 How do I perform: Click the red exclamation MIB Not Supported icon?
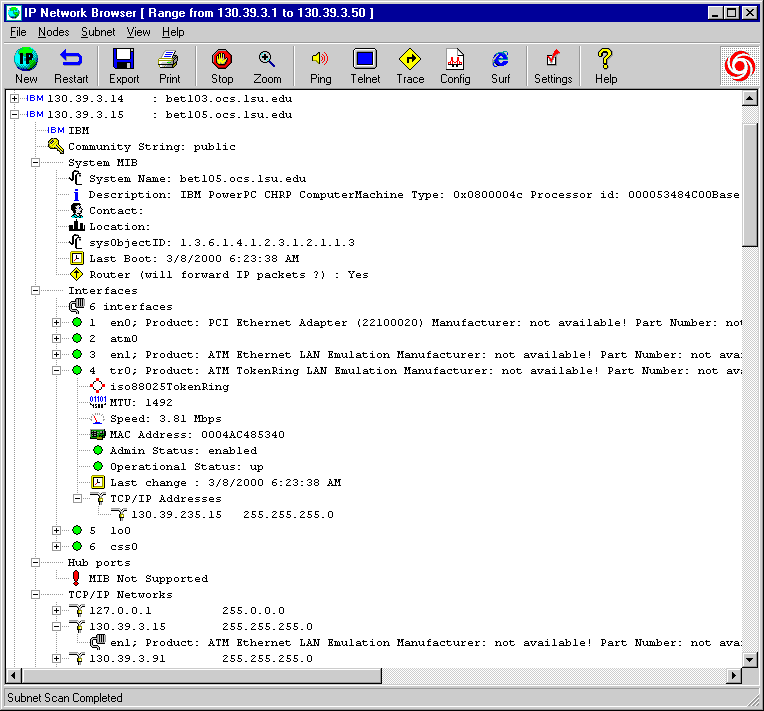click(x=76, y=578)
